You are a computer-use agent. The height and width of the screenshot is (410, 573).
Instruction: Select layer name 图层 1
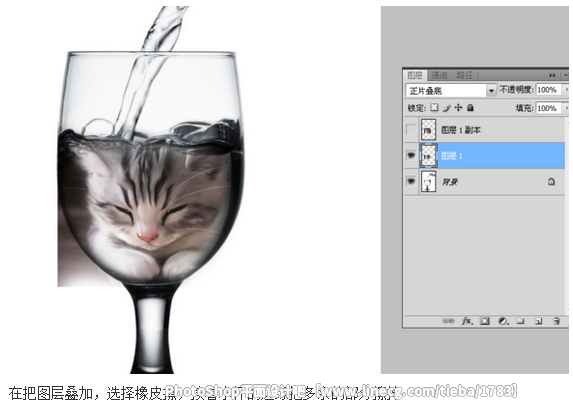pyautogui.click(x=452, y=156)
